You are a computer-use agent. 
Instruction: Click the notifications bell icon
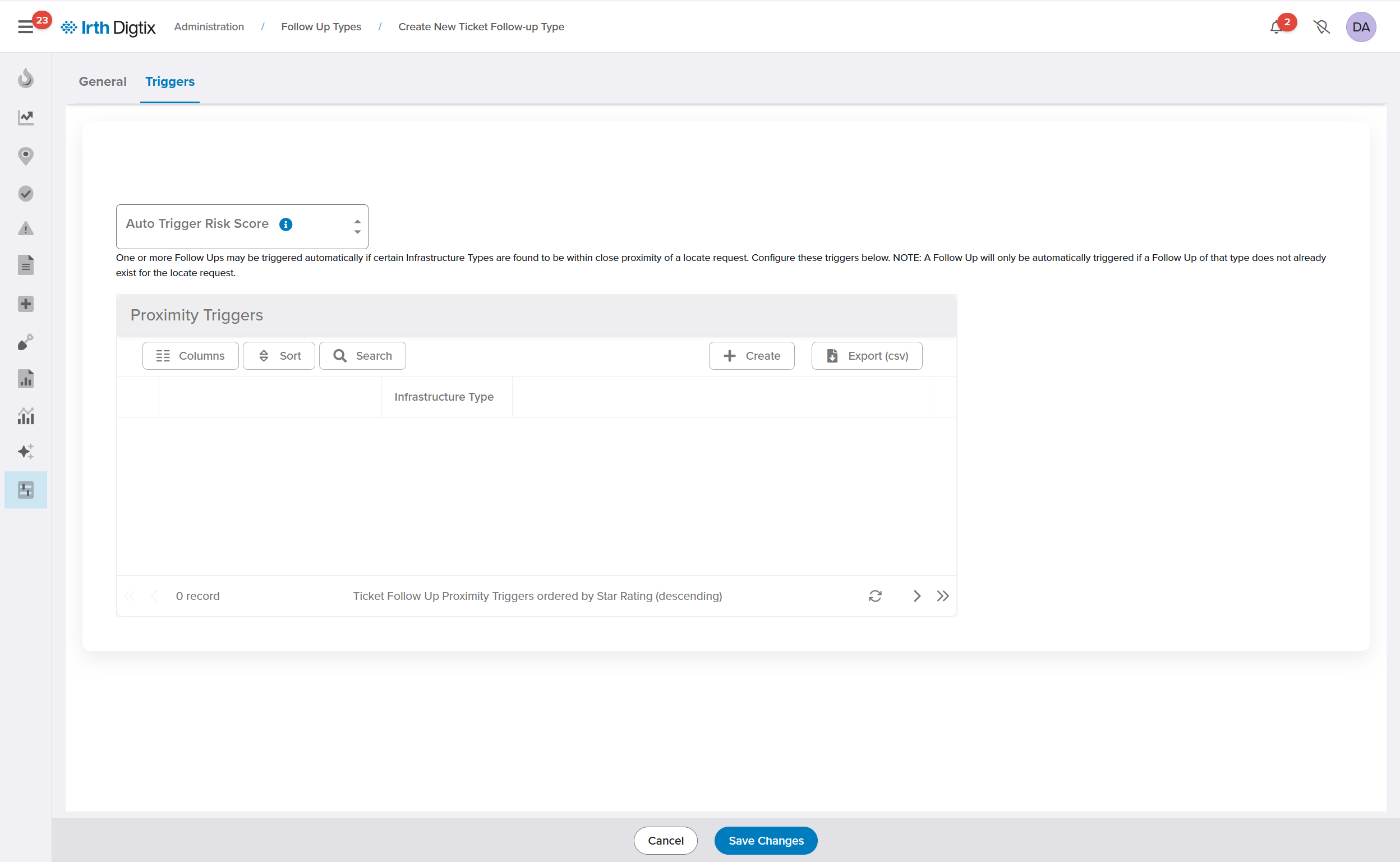tap(1276, 27)
